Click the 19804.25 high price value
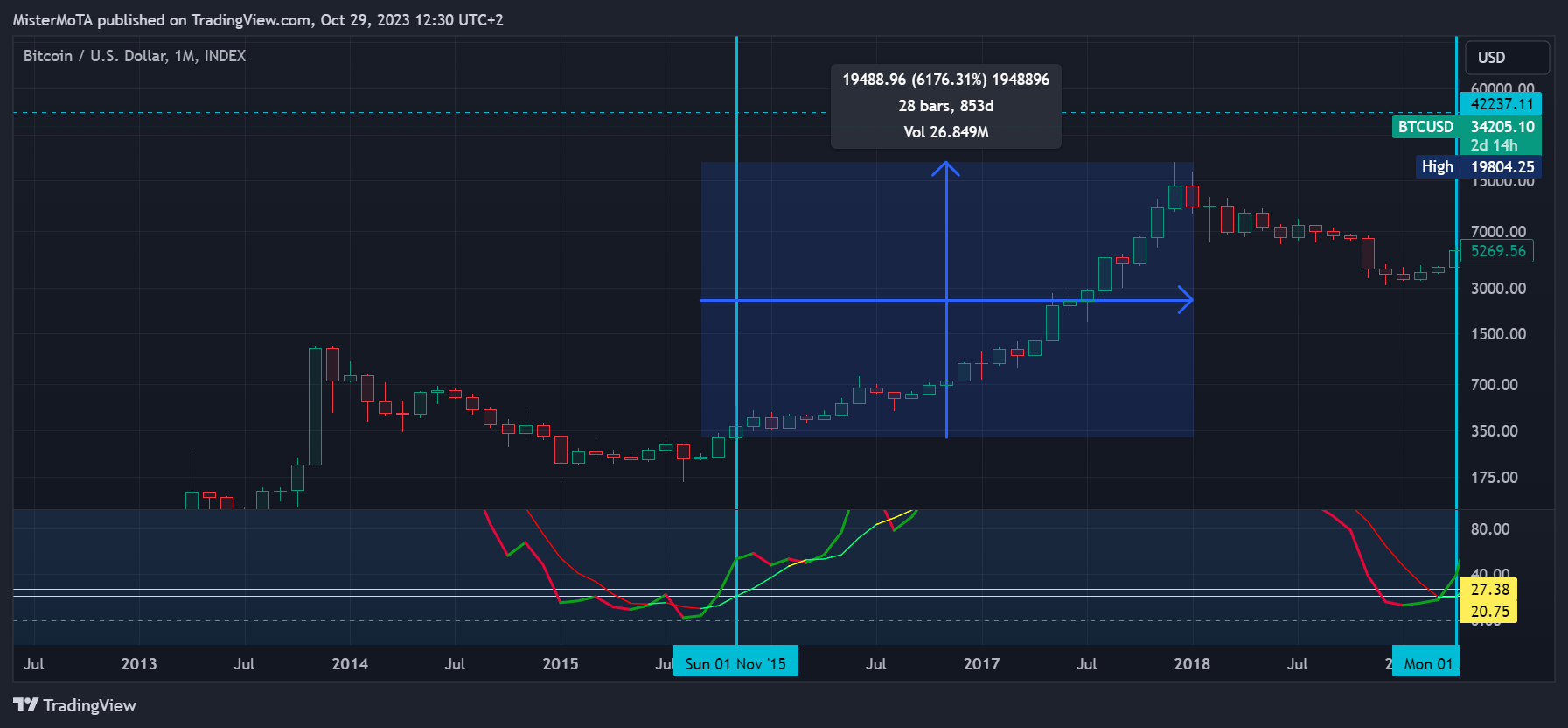The height and width of the screenshot is (728, 1568). point(1502,166)
